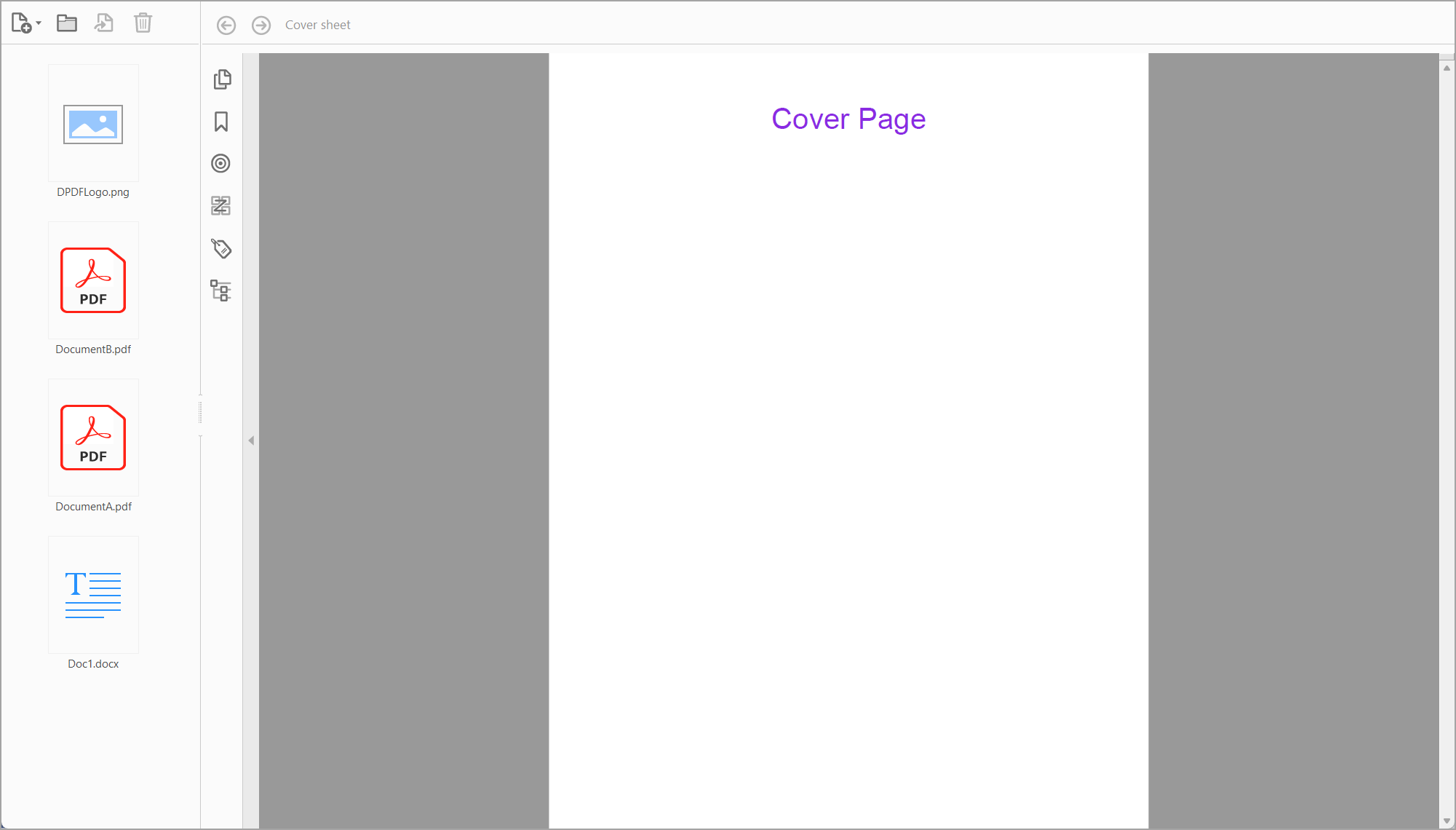Open the Page Thumbnails panel
The height and width of the screenshot is (830, 1456).
222,79
